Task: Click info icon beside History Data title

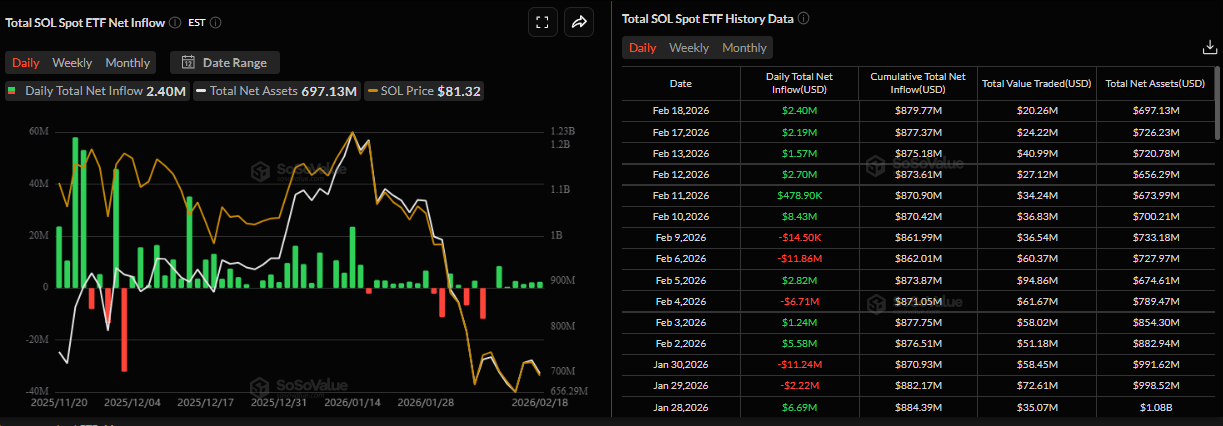Action: pyautogui.click(x=804, y=18)
